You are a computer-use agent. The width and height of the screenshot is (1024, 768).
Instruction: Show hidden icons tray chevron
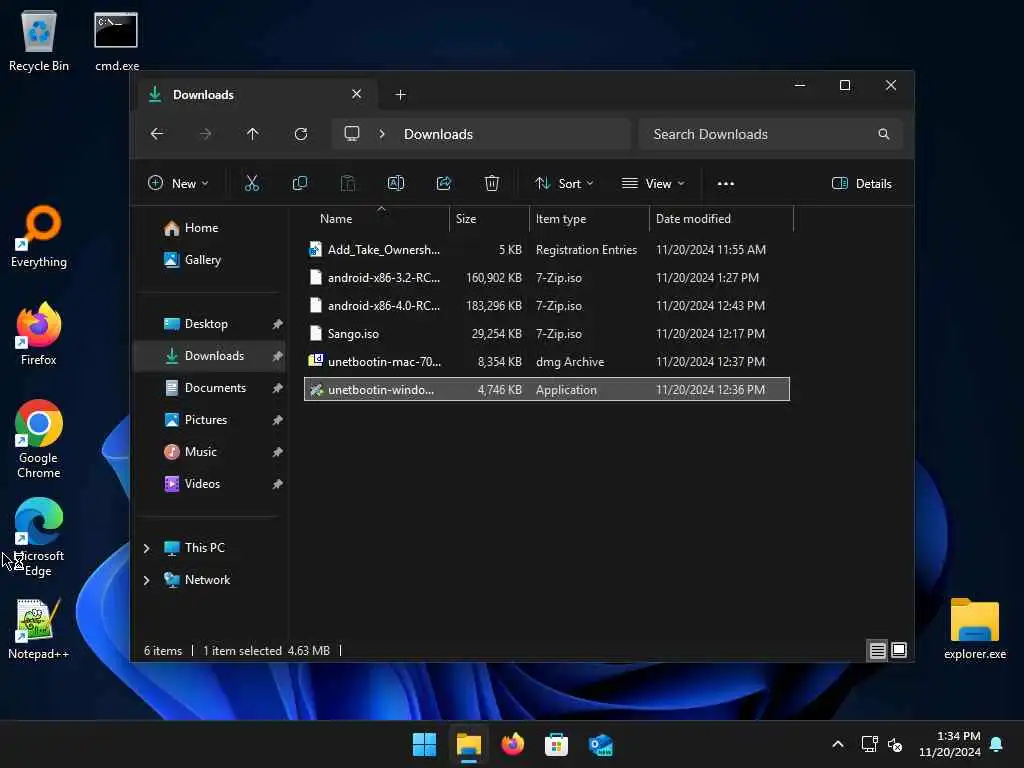pyautogui.click(x=838, y=744)
